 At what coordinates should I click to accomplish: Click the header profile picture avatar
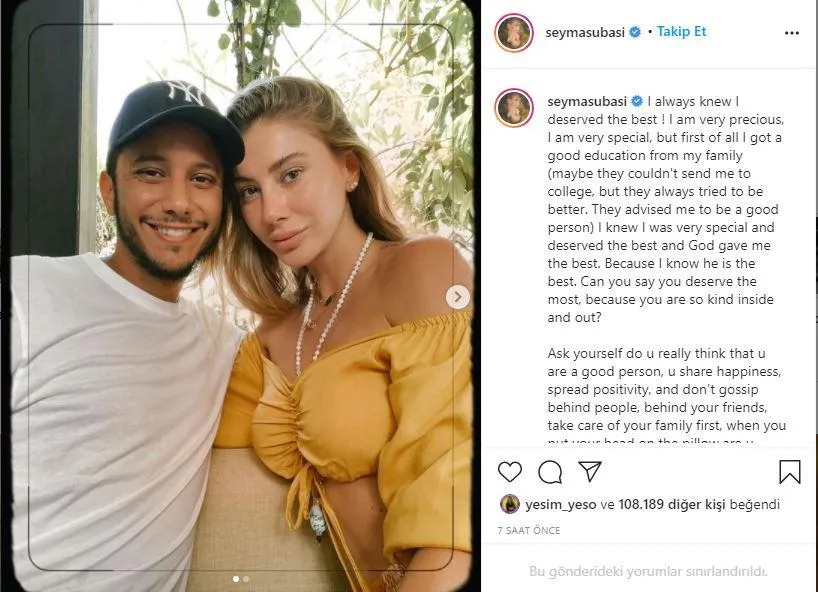(514, 32)
